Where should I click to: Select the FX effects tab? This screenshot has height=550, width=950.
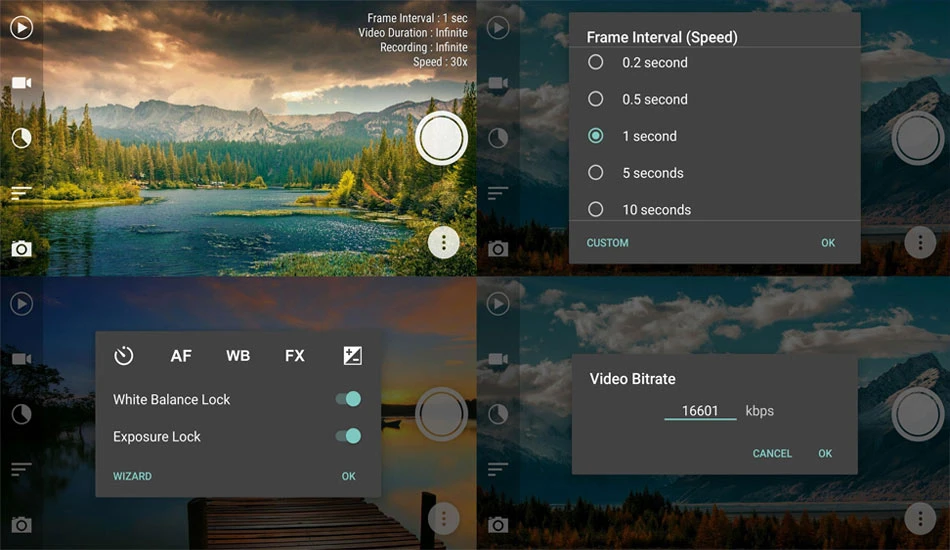294,356
